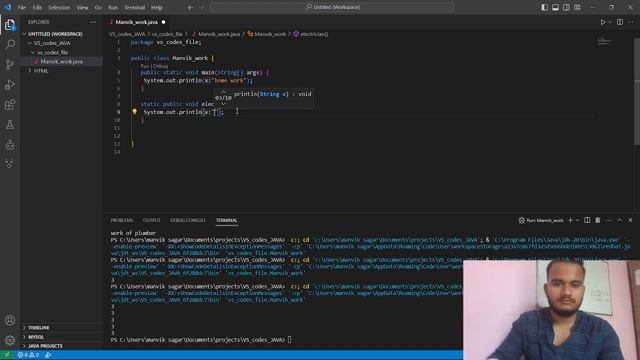The width and height of the screenshot is (640, 360).
Task: Open the Search view in the activity bar
Action: point(10,44)
